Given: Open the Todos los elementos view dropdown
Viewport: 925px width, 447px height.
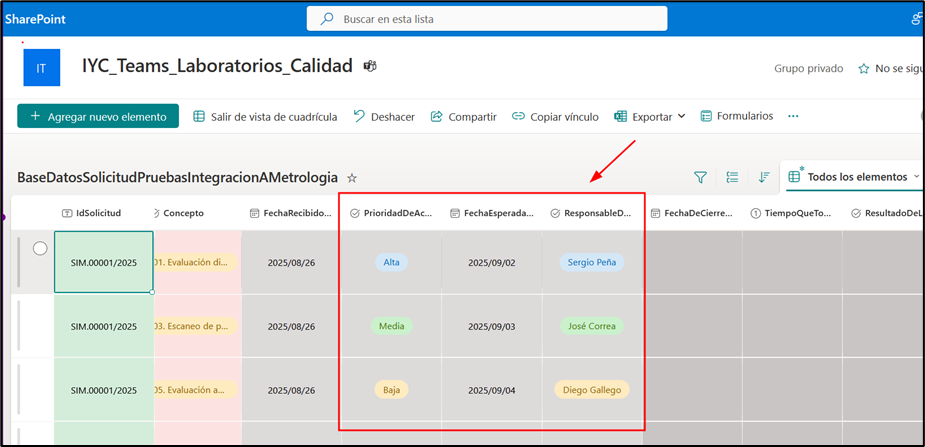Looking at the screenshot, I should pos(855,177).
